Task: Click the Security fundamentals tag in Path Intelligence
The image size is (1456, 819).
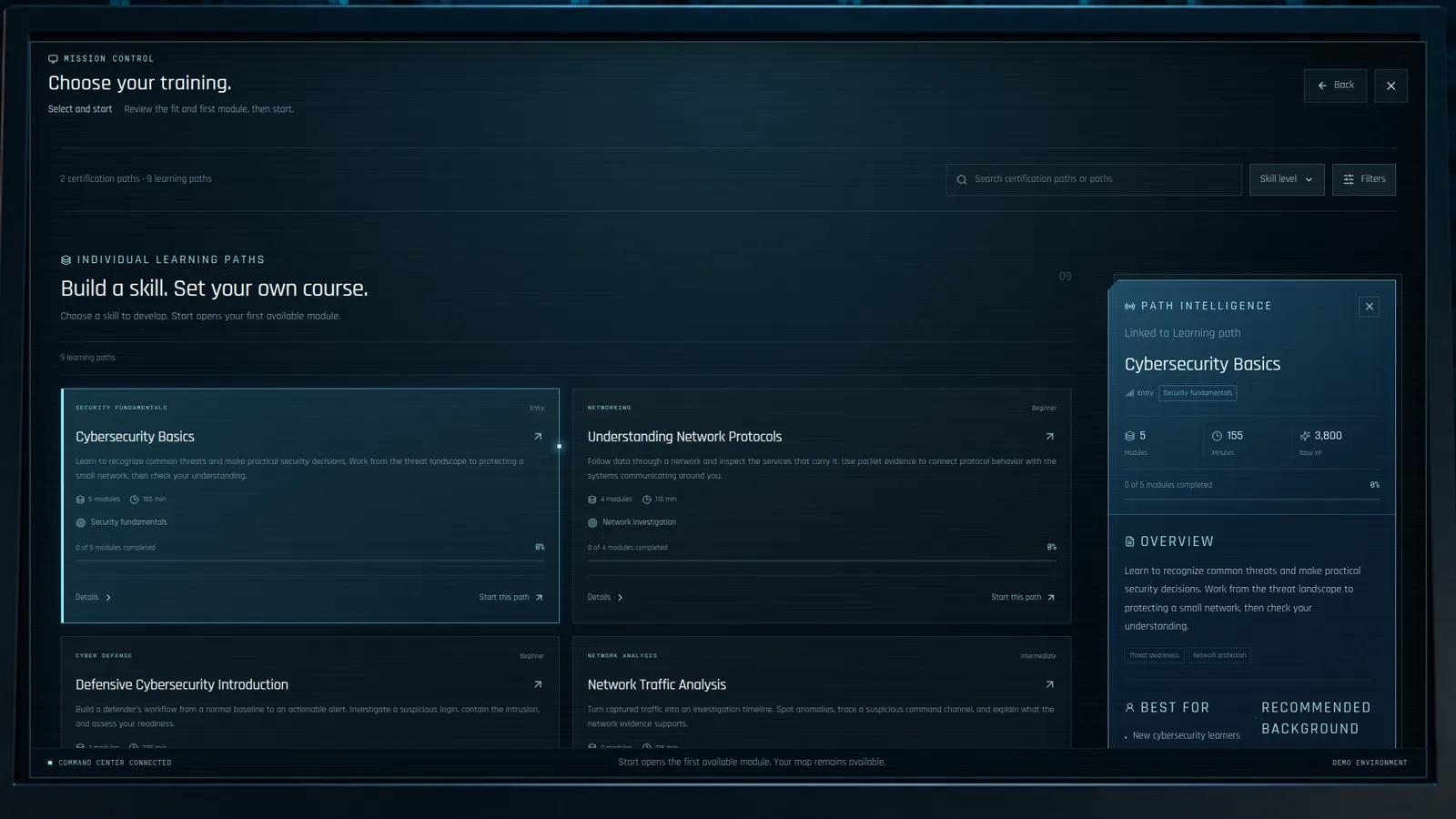Action: 1198,393
